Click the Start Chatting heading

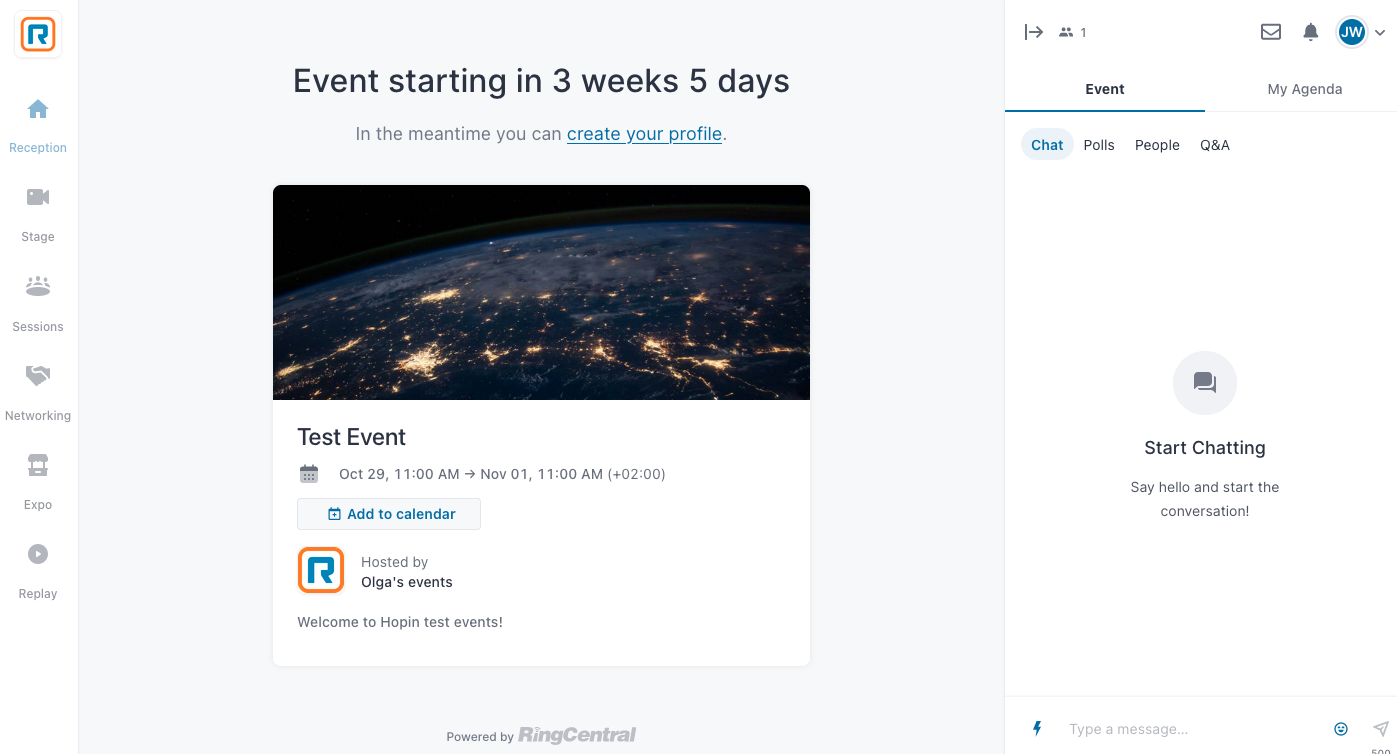tap(1205, 448)
